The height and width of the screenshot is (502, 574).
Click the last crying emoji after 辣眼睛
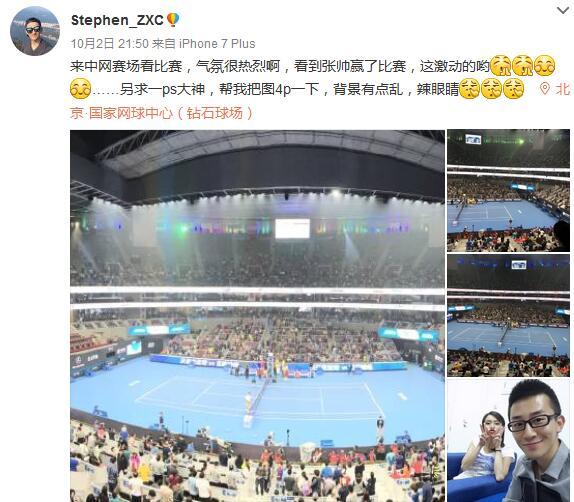click(x=513, y=89)
